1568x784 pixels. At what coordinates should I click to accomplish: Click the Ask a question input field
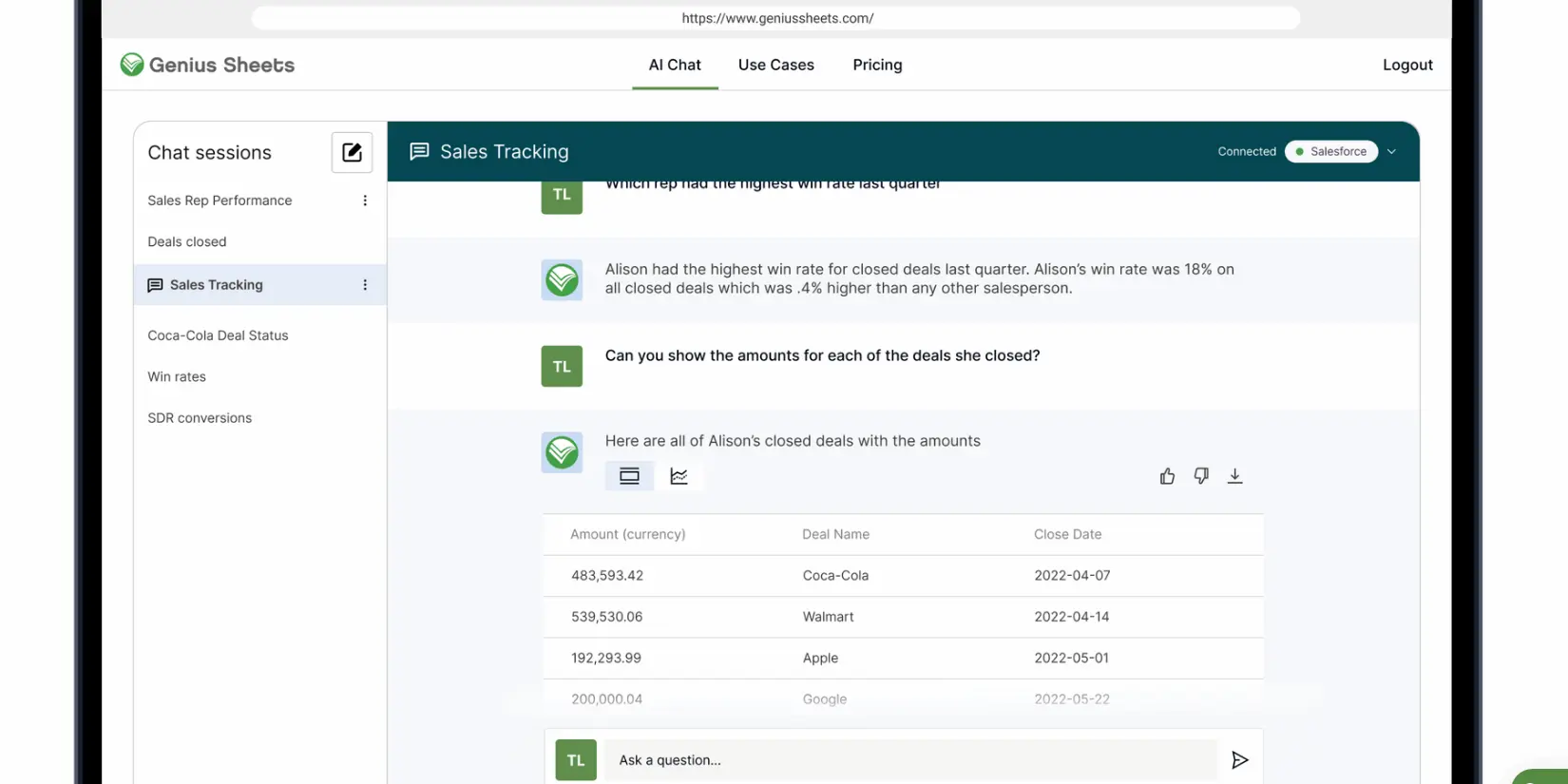coord(909,759)
